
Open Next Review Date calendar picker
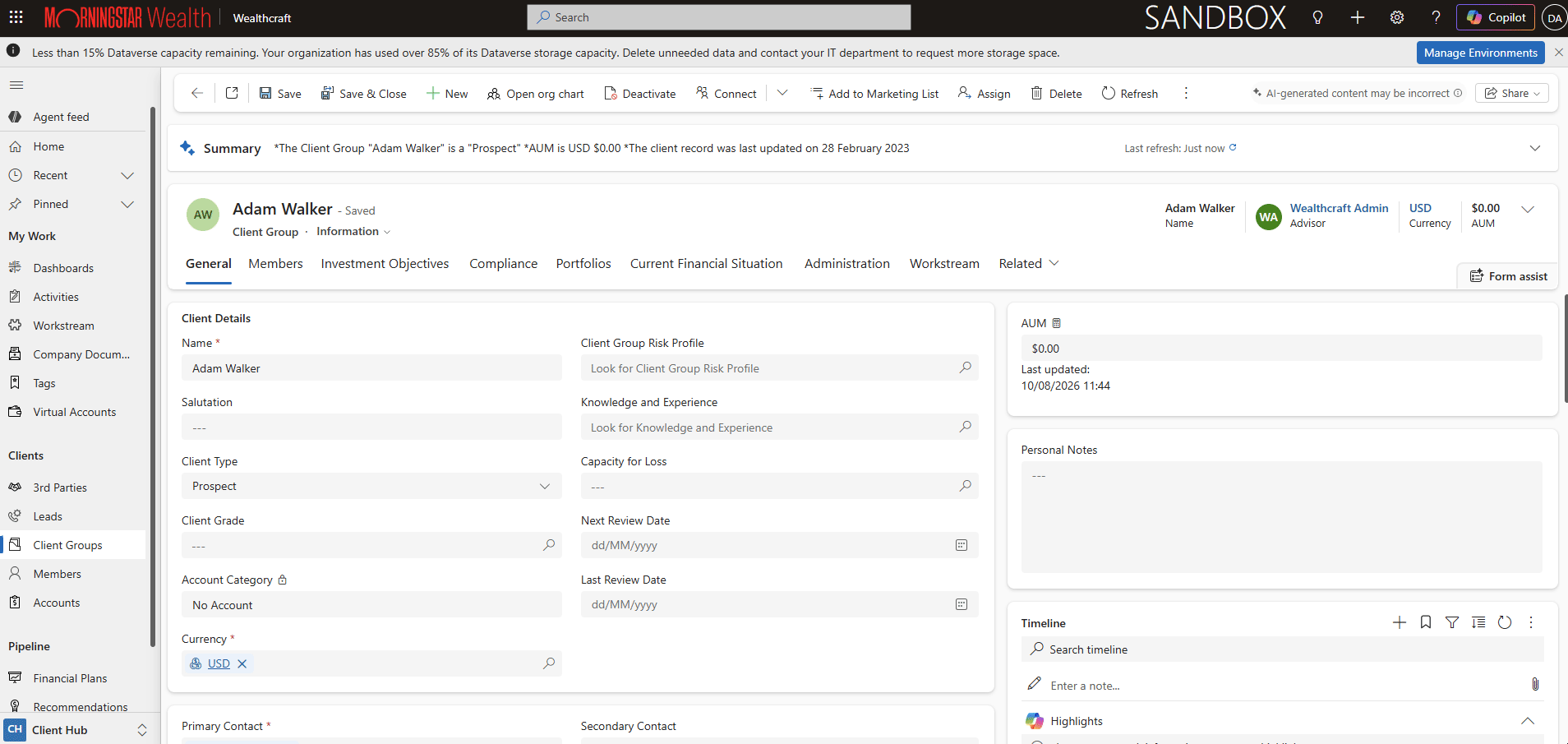click(962, 545)
